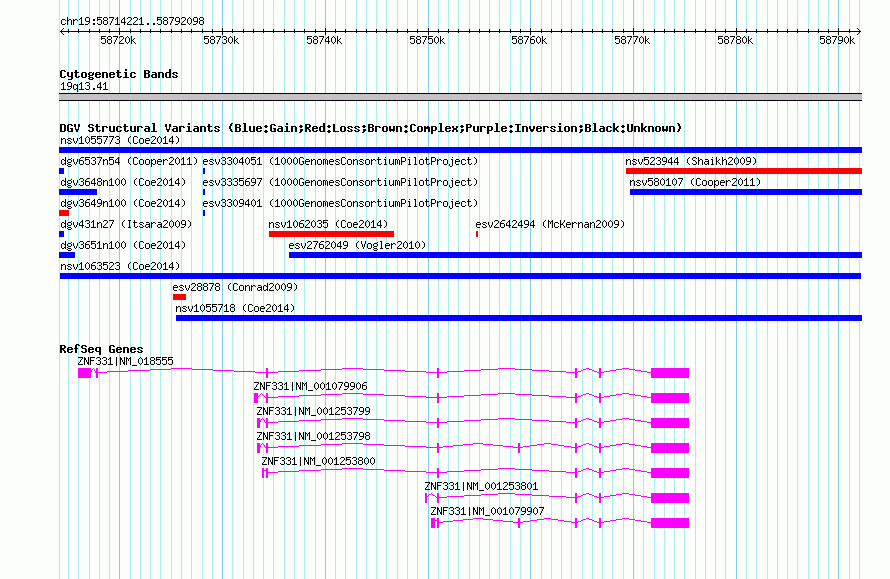Open ZNF331|NM_001253799 transcript label
Viewport: 890px width, 579px height.
pyautogui.click(x=313, y=411)
